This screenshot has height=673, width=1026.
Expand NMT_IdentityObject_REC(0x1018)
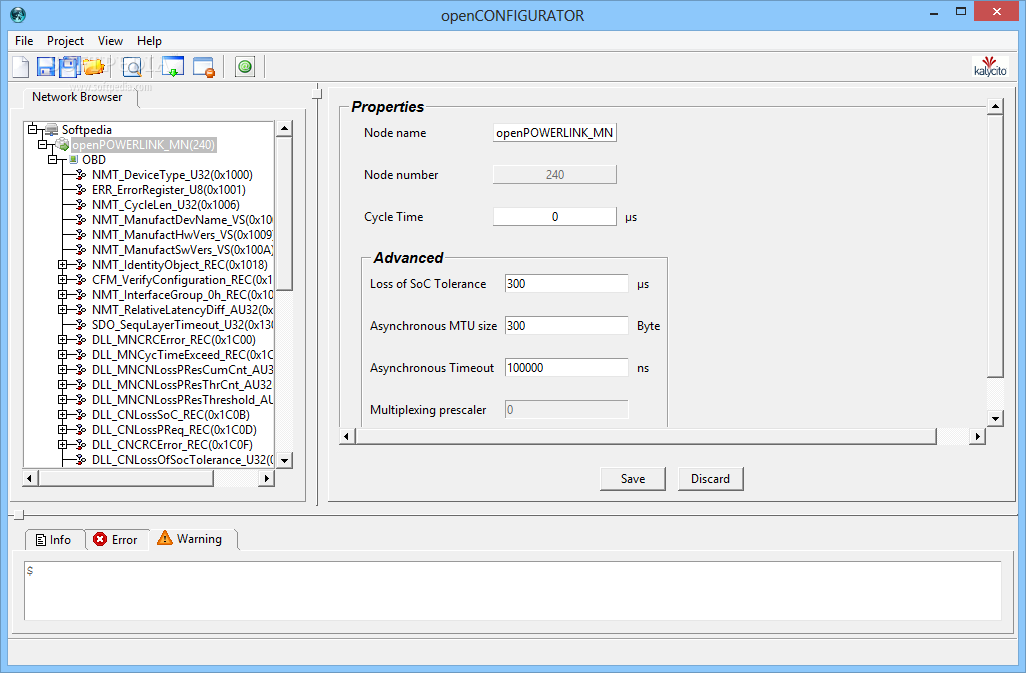coord(63,265)
